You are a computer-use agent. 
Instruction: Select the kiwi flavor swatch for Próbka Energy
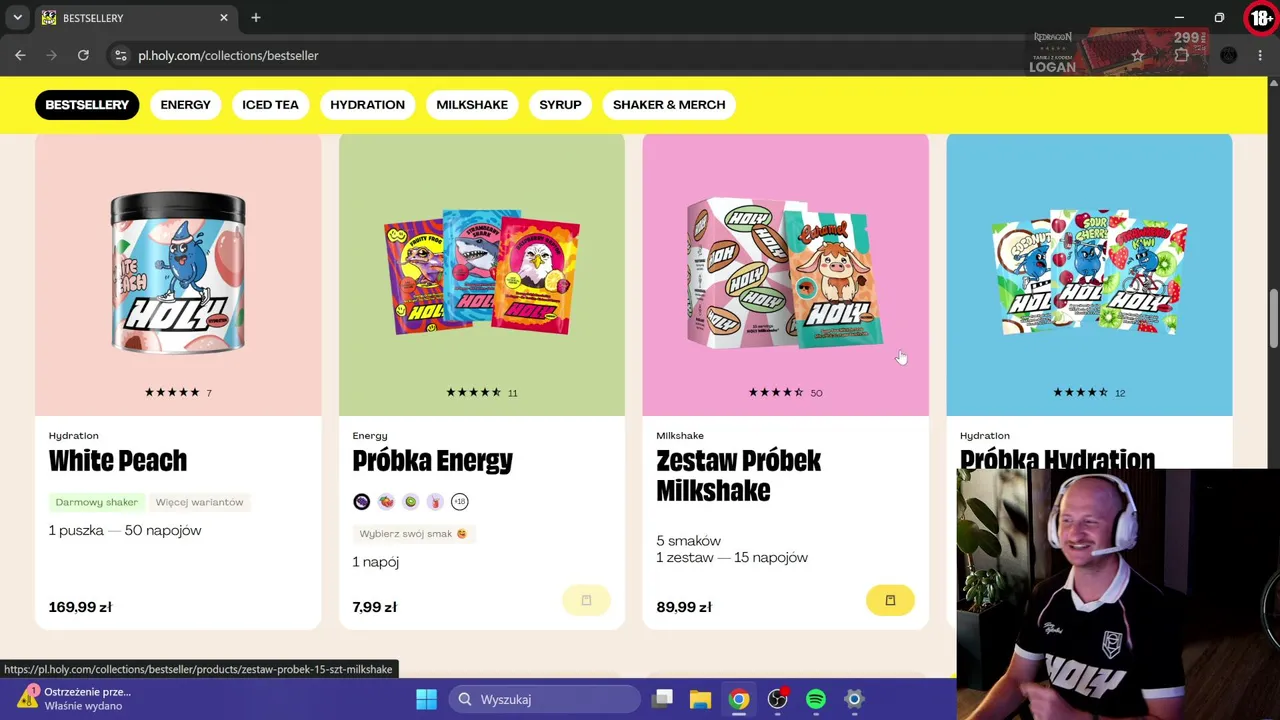pos(410,502)
